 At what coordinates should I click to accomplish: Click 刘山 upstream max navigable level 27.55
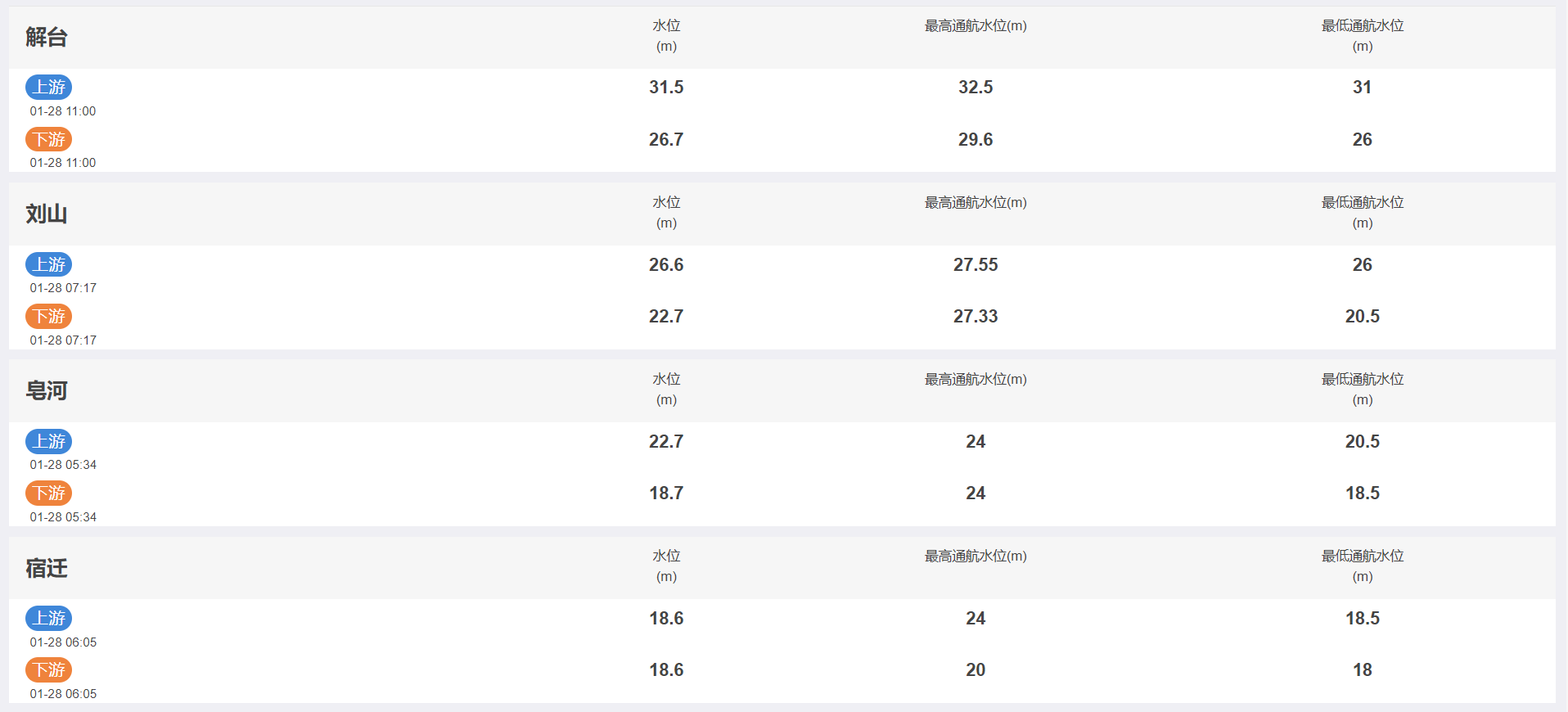click(975, 264)
